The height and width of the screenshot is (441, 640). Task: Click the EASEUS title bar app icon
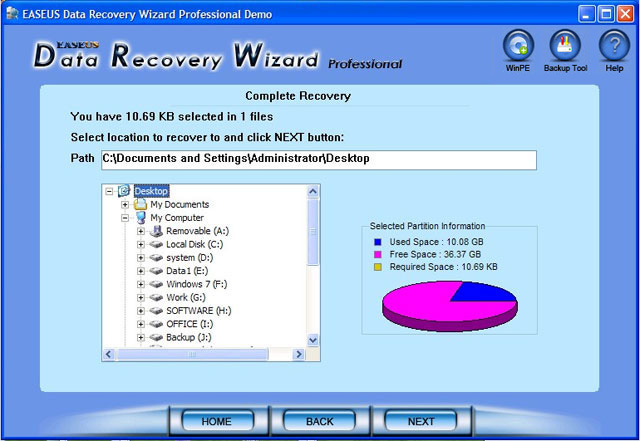tap(13, 13)
